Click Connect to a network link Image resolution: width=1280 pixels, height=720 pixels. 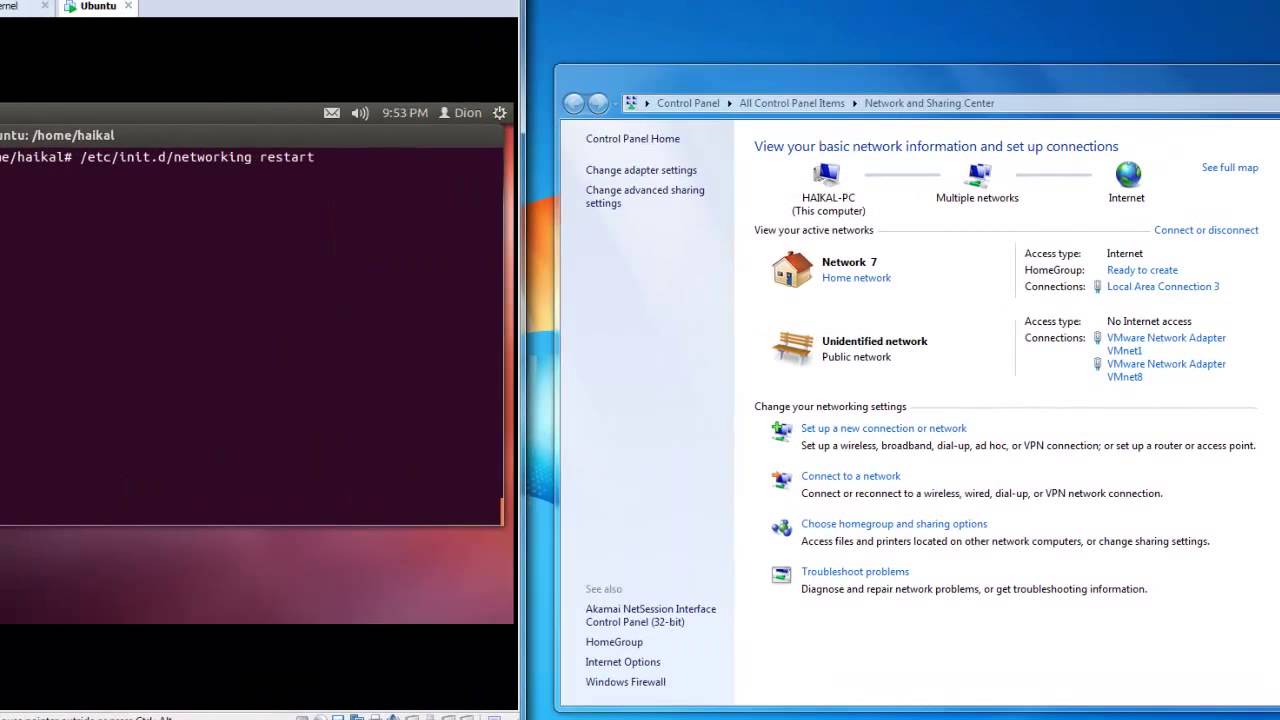pos(851,476)
